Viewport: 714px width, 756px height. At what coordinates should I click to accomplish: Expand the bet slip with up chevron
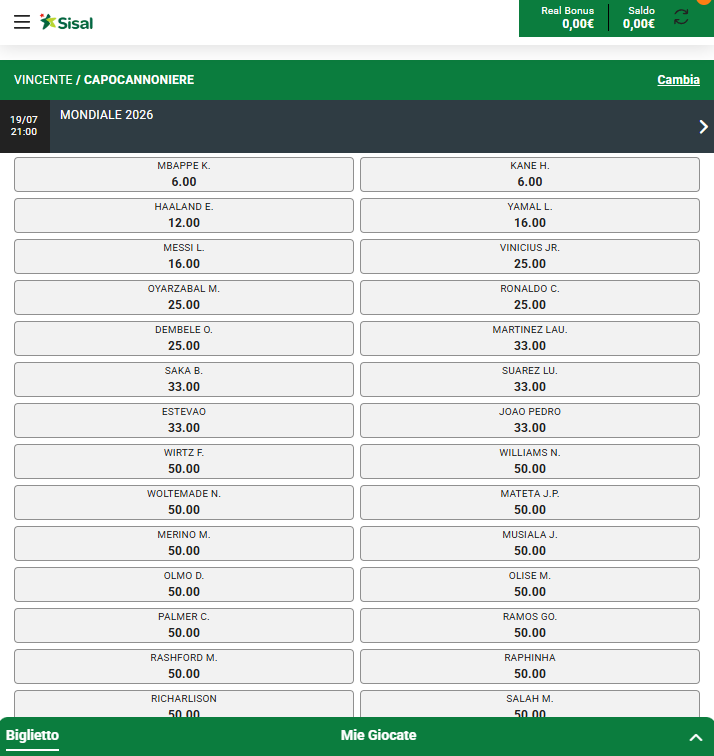click(695, 737)
